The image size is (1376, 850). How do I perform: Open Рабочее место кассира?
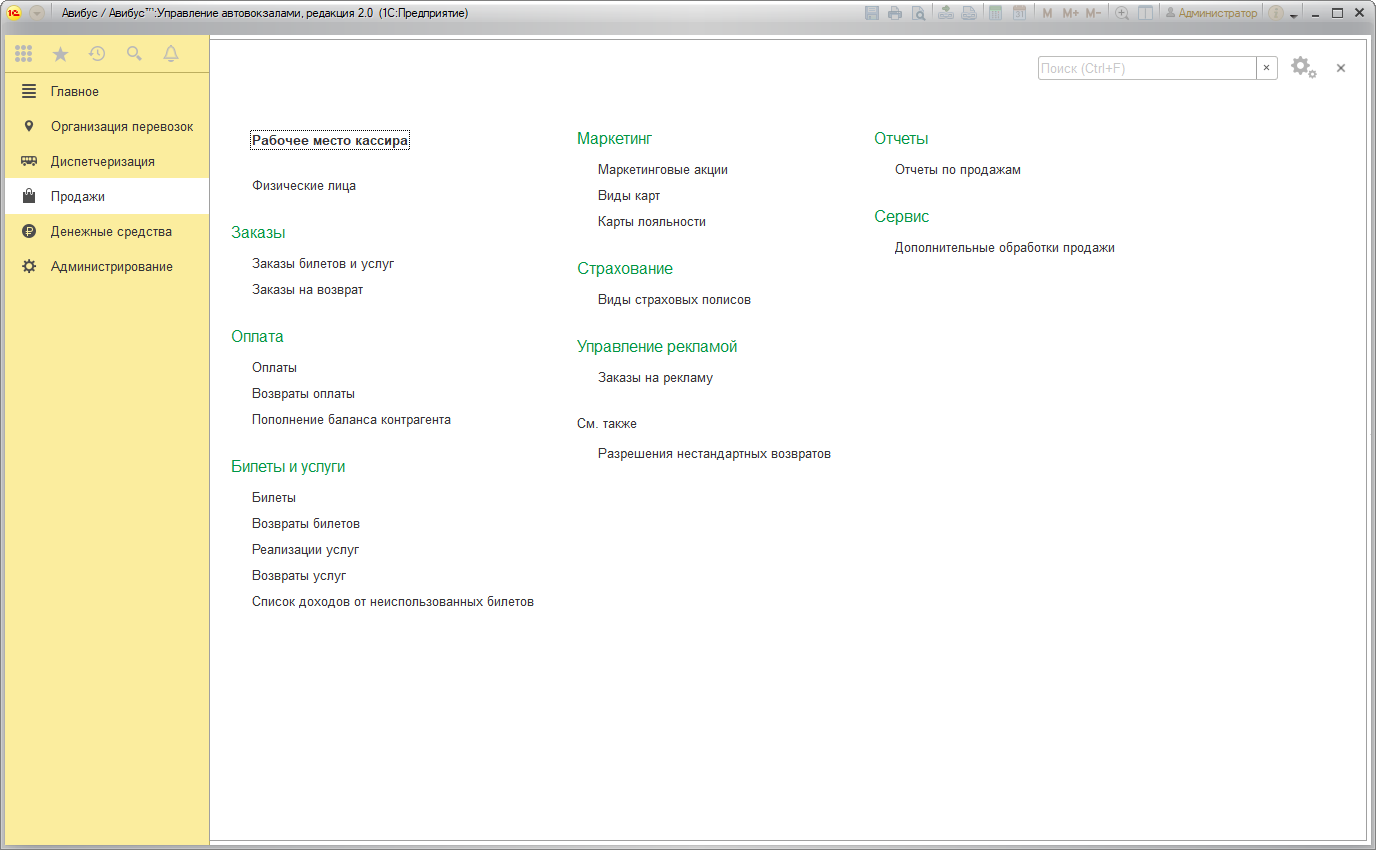pos(330,141)
